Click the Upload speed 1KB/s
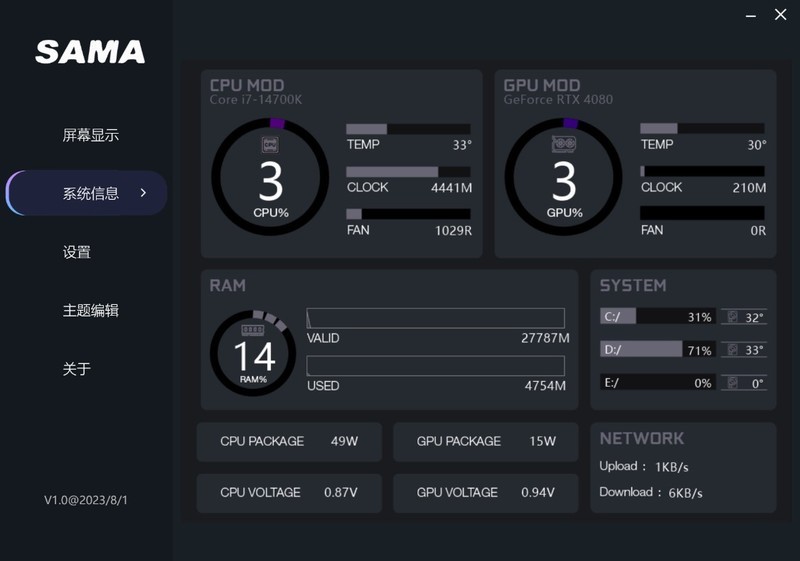This screenshot has width=800, height=561. [x=672, y=467]
